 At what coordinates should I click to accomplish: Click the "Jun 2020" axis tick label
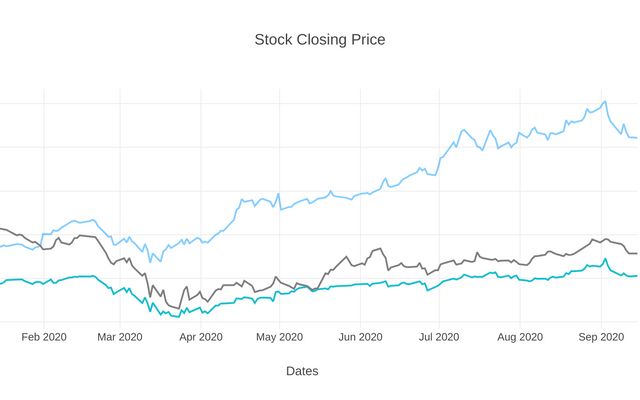coord(360,337)
